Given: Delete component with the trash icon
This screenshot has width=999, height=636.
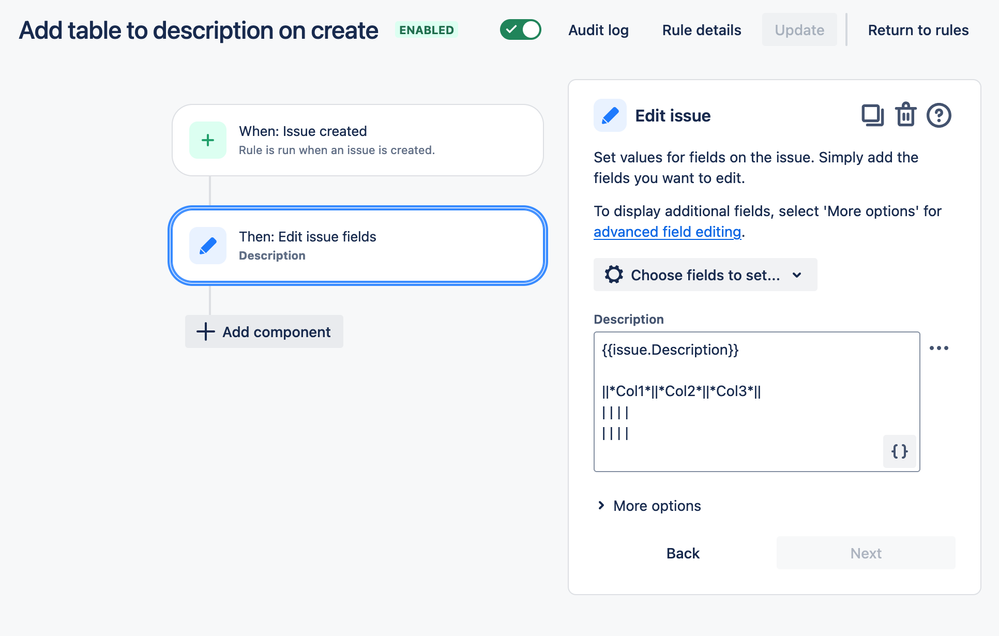Looking at the screenshot, I should (905, 115).
